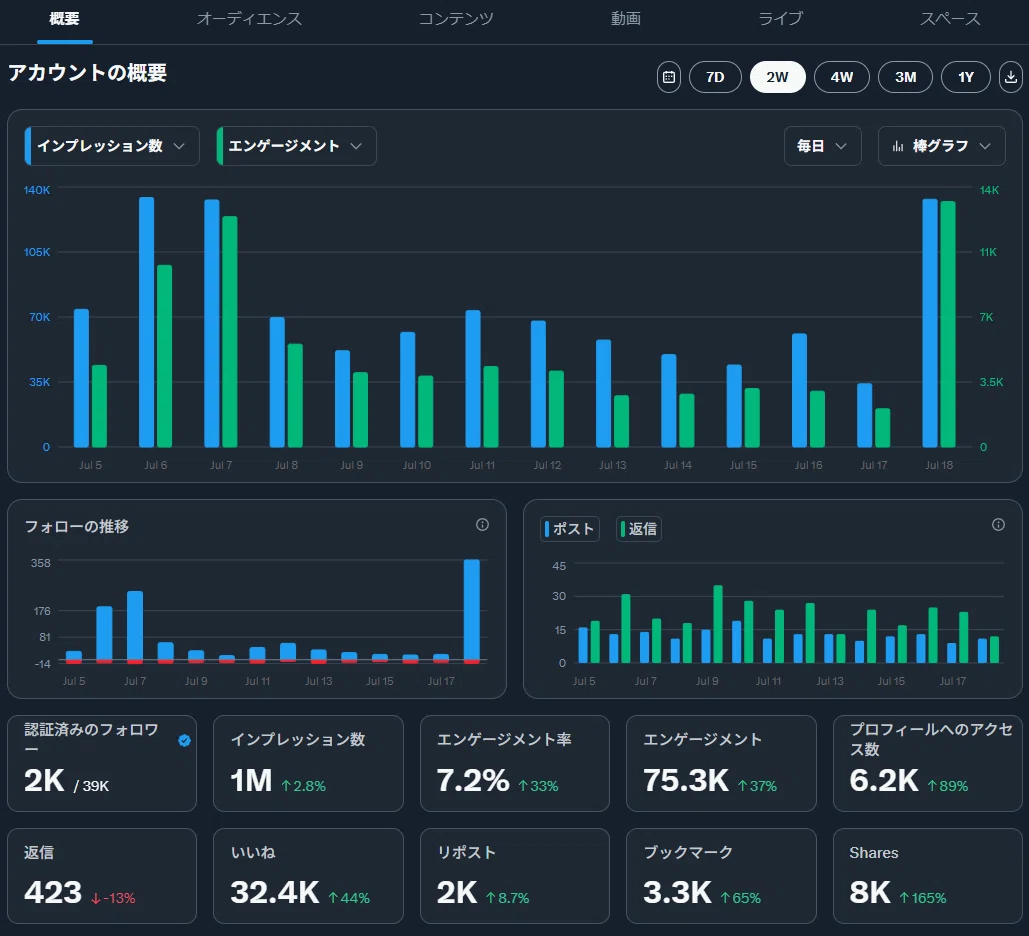Open the 毎日 interval dropdown
1029x936 pixels.
822,146
